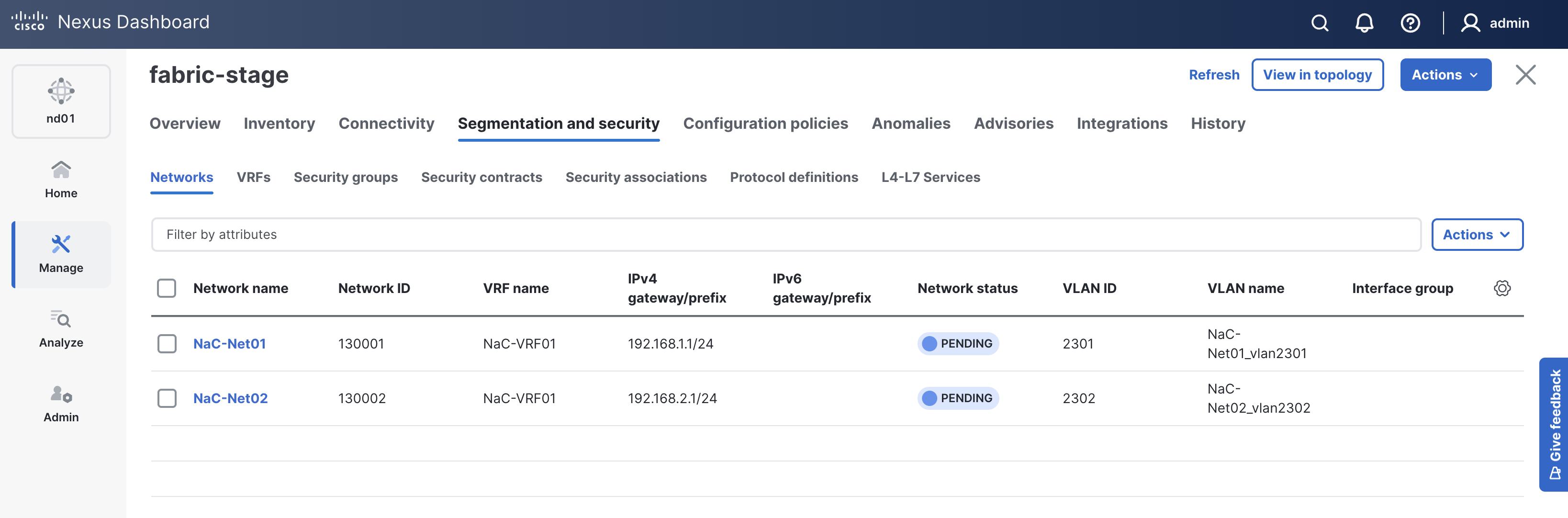Open the table column settings gear

coord(1501,288)
